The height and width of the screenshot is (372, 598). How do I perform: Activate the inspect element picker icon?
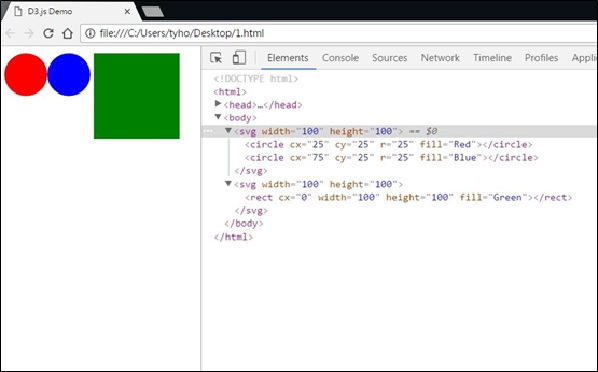pyautogui.click(x=216, y=58)
